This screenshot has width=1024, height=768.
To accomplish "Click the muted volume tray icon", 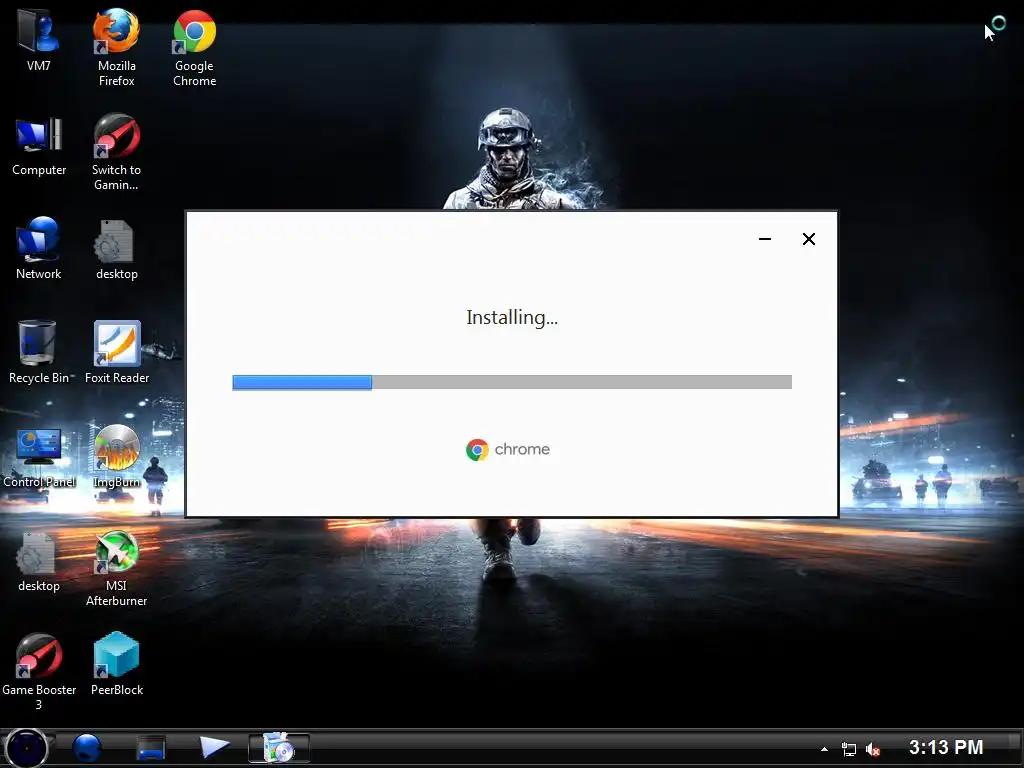I will click(872, 749).
